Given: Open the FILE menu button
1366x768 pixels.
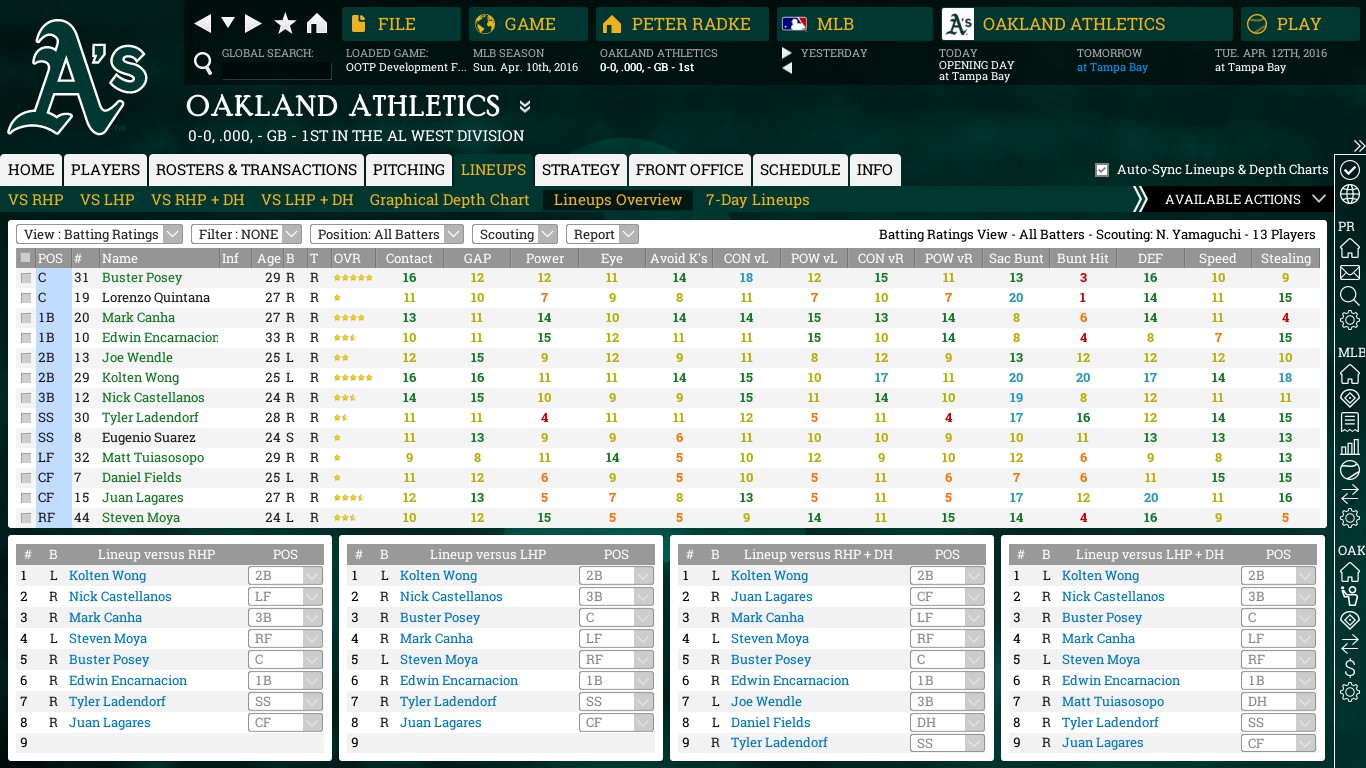Looking at the screenshot, I should click(401, 24).
